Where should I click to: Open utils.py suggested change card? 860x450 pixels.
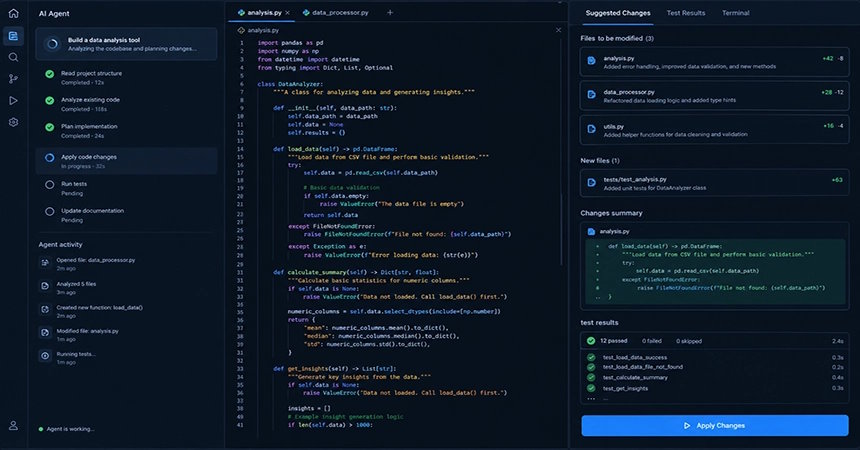715,130
